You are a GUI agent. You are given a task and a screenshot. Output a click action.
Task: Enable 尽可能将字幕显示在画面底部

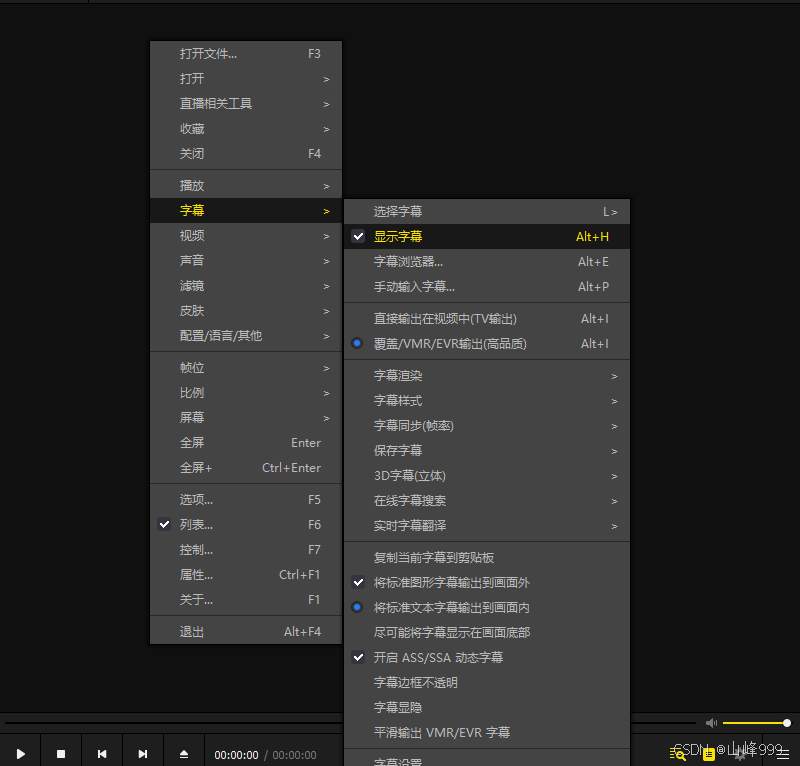point(487,632)
